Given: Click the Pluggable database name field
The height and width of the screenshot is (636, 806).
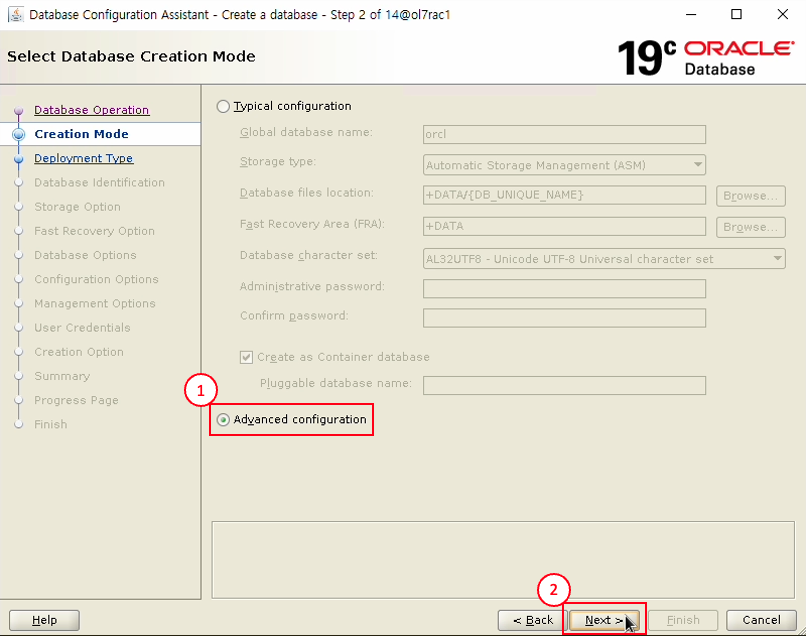Looking at the screenshot, I should [x=564, y=385].
